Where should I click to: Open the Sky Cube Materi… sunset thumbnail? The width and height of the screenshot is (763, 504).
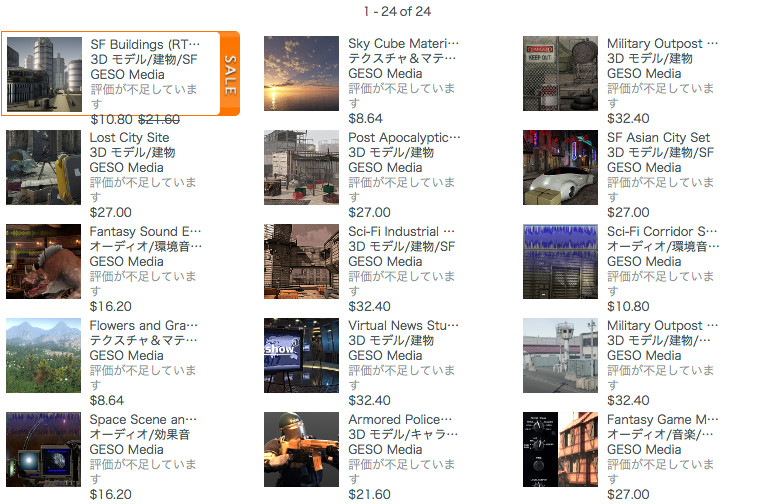point(301,73)
